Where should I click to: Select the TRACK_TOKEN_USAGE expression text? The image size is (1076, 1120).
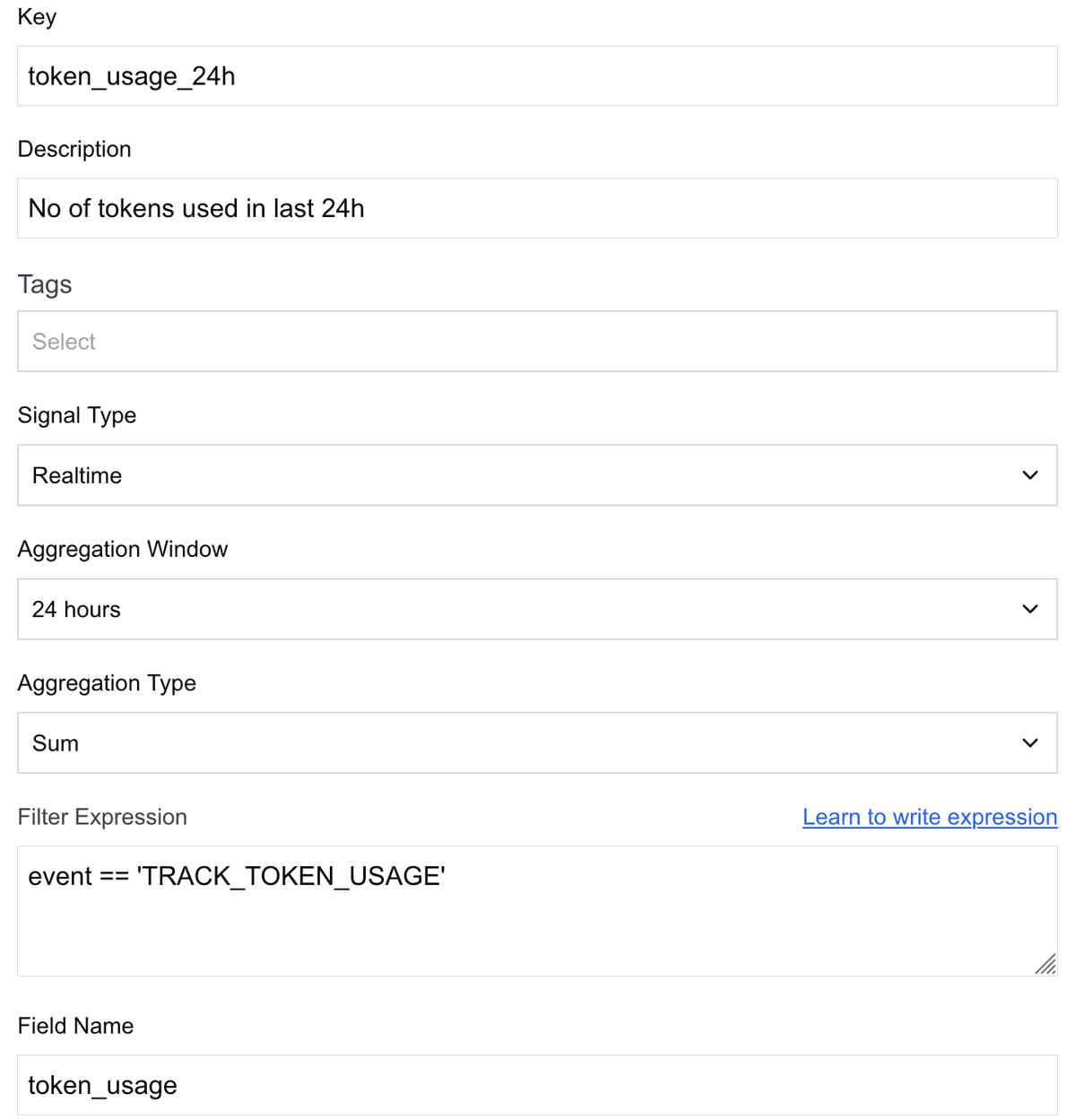pyautogui.click(x=236, y=876)
